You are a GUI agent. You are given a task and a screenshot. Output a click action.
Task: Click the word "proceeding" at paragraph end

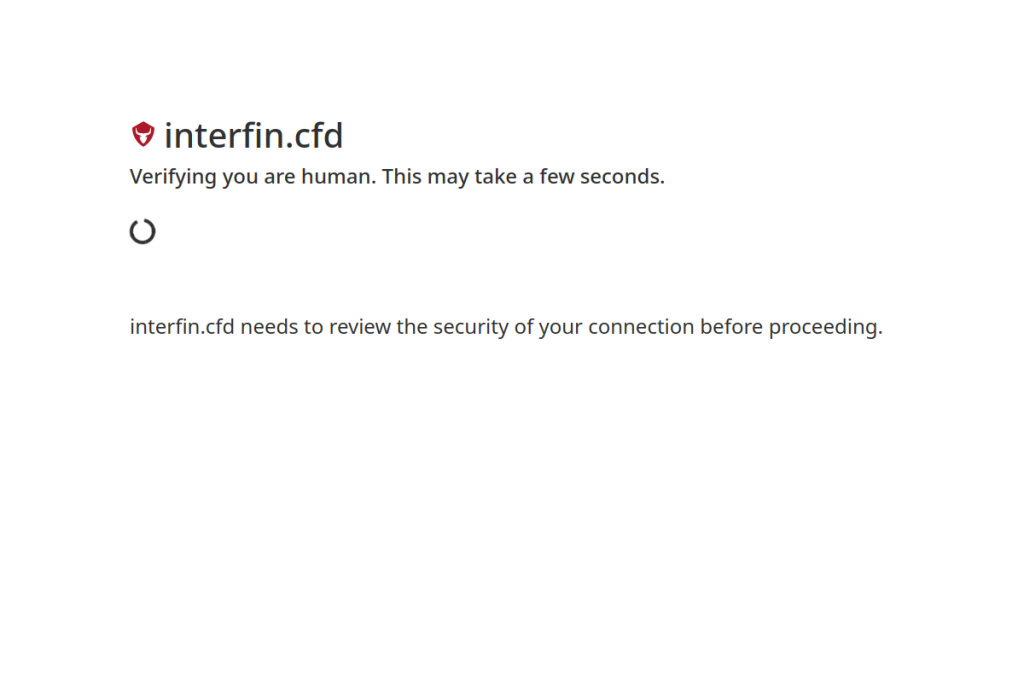[x=825, y=327]
